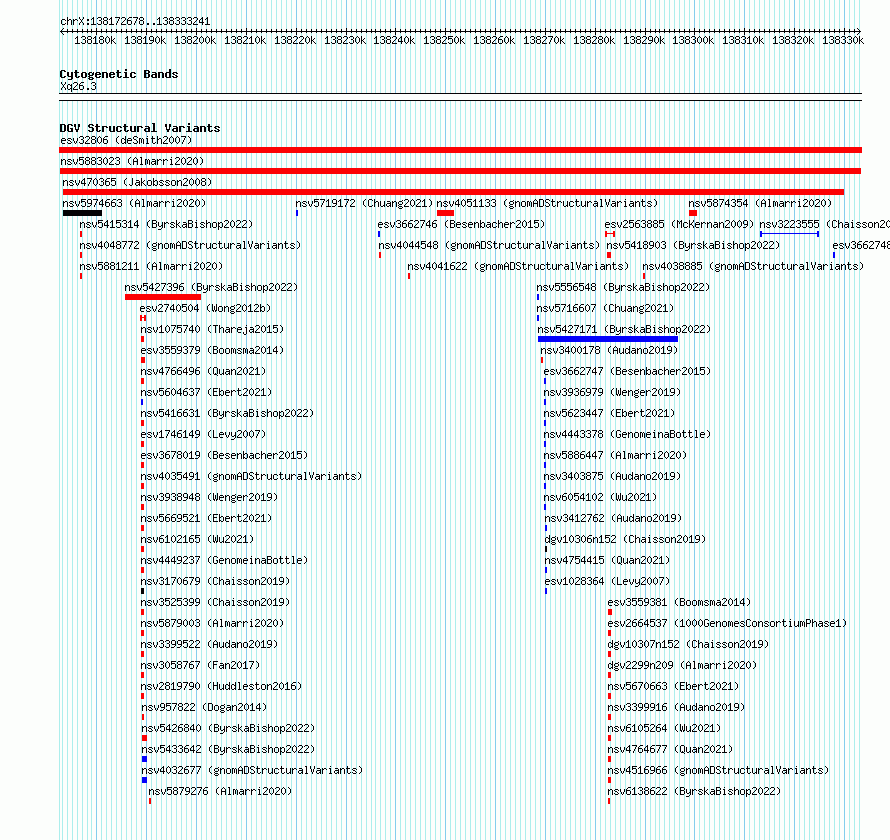
Task: Open nsv4044548 (gnomADStructuralVariants) label
Action: pyautogui.click(x=489, y=245)
